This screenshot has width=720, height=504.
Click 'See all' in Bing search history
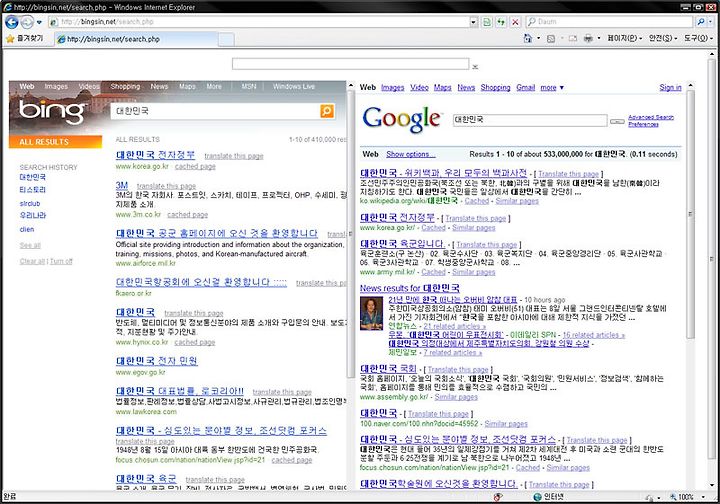pyautogui.click(x=30, y=245)
